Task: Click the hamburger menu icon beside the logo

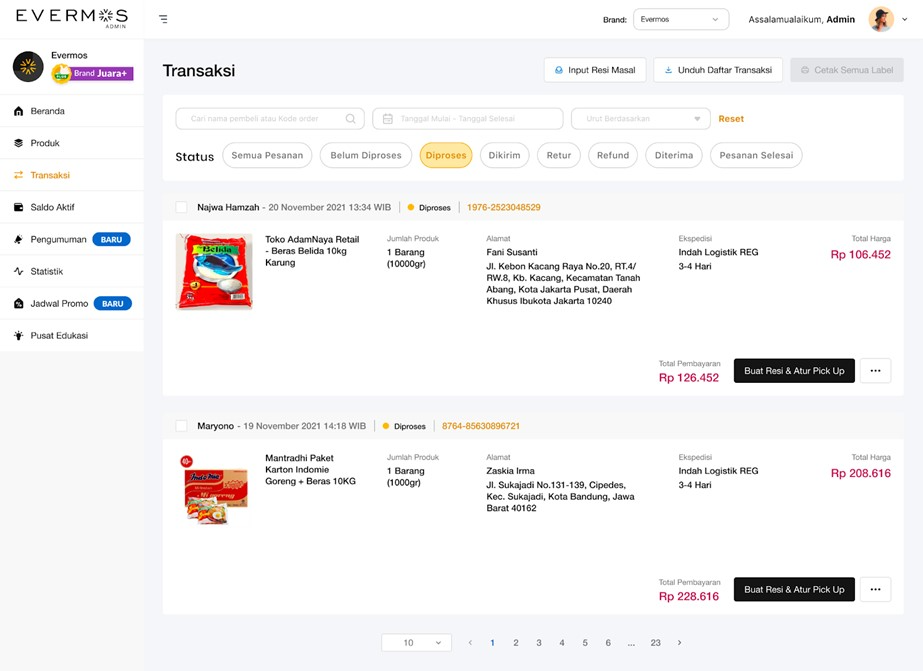Action: (162, 18)
